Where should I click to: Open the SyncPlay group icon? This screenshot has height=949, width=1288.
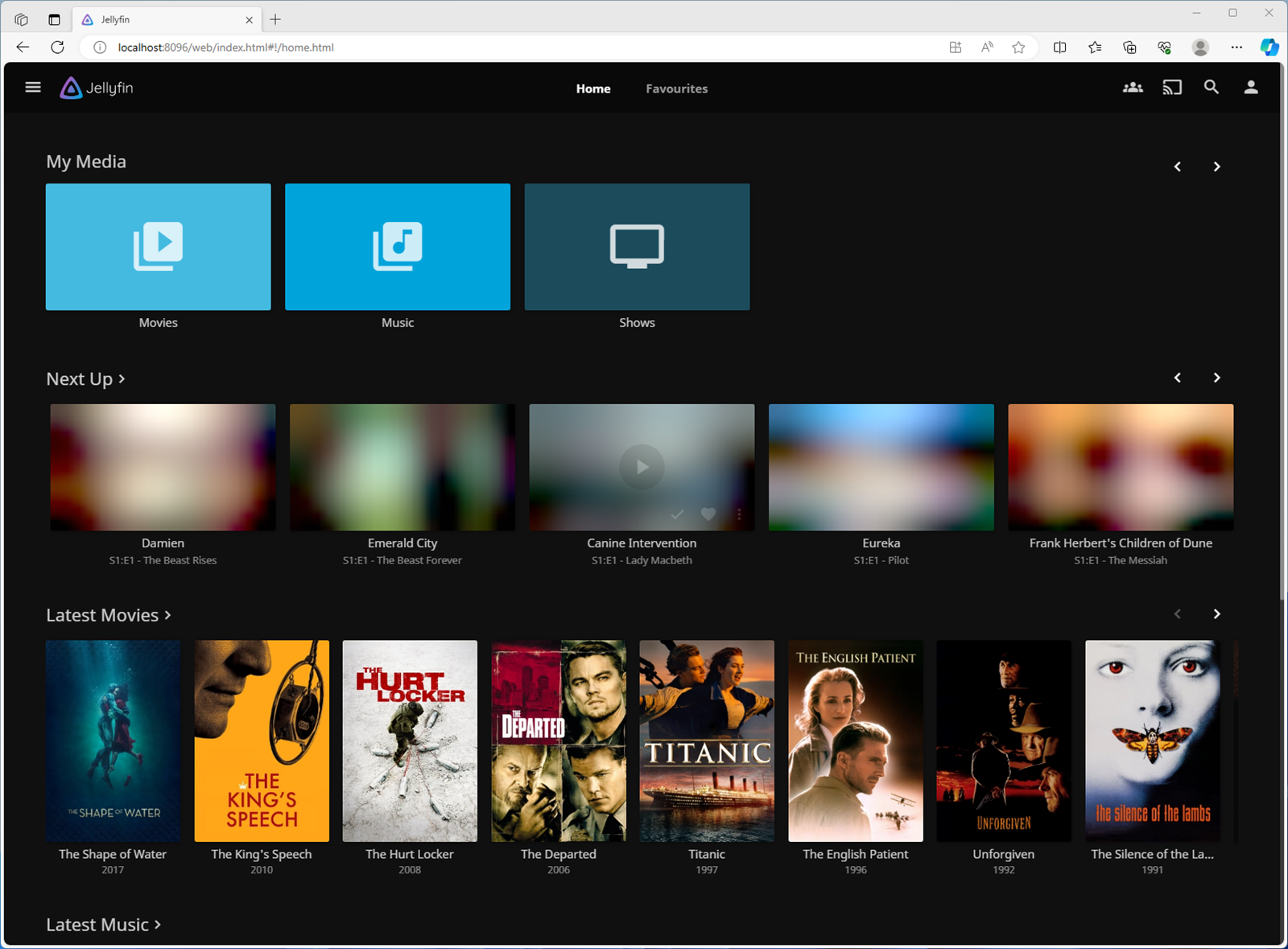coord(1133,88)
